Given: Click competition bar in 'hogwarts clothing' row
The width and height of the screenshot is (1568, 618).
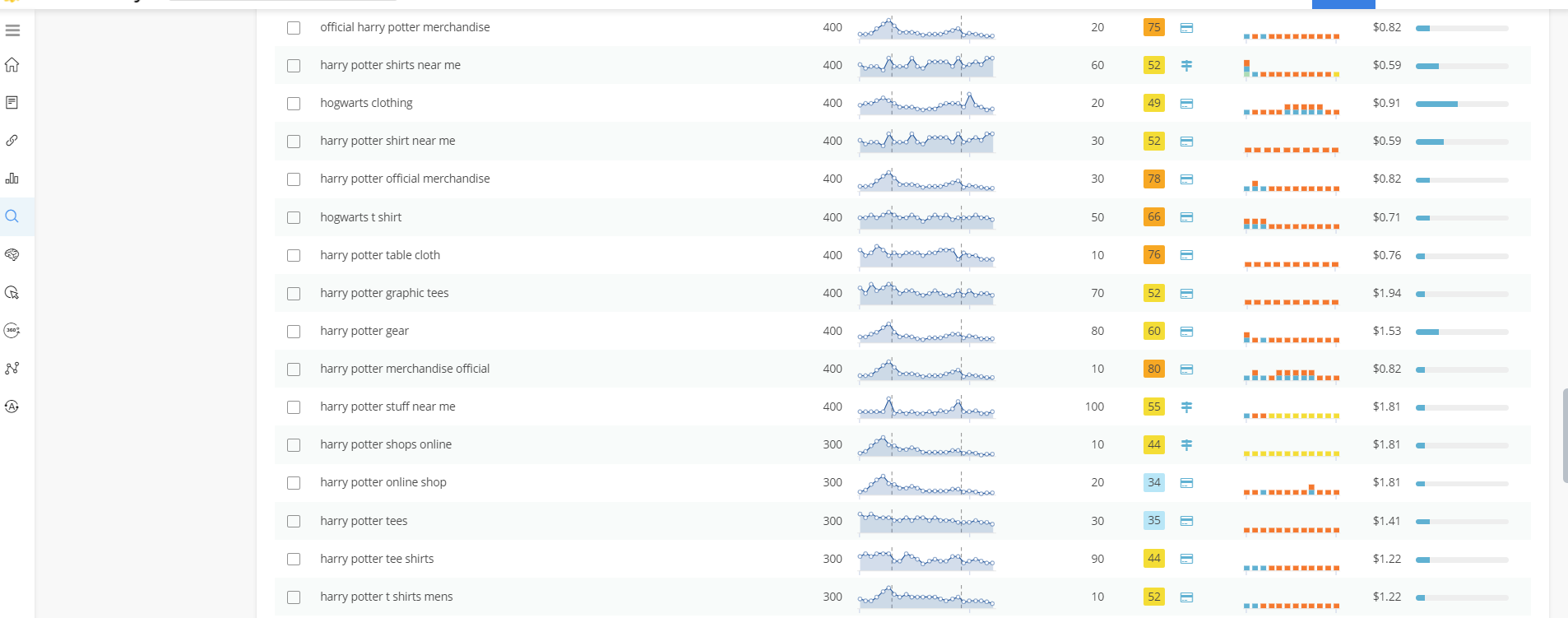Looking at the screenshot, I should (x=1461, y=104).
